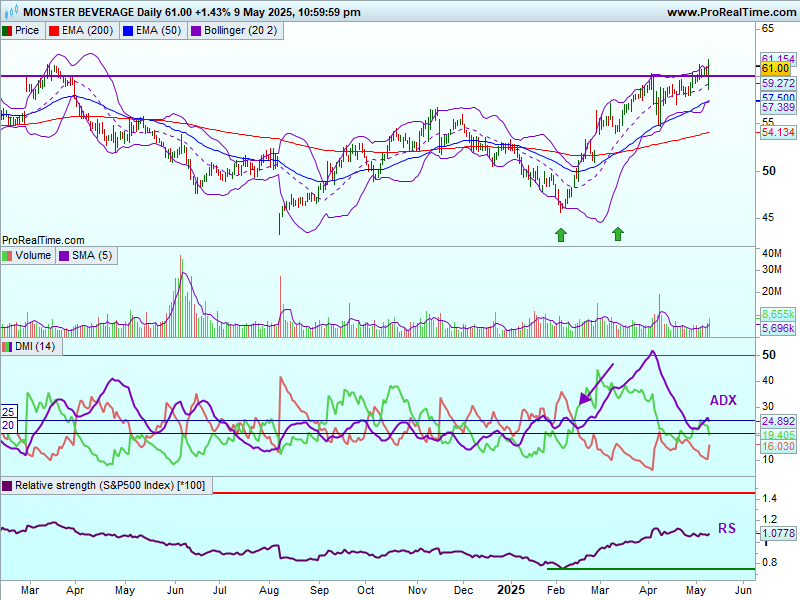
Task: Click the Volume legend icon
Action: coord(7,256)
